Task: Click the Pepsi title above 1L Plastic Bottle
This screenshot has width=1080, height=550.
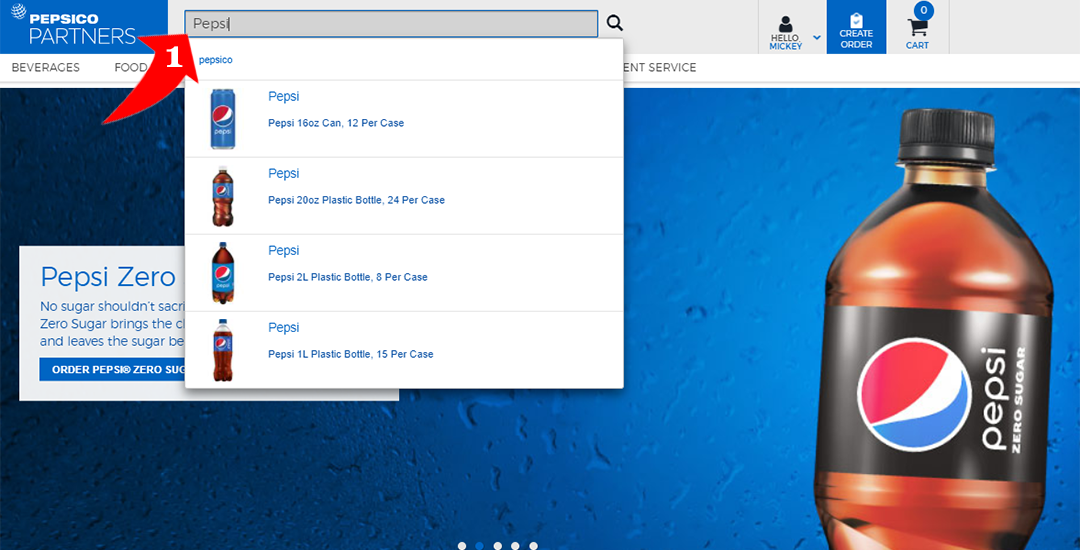Action: pyautogui.click(x=283, y=328)
